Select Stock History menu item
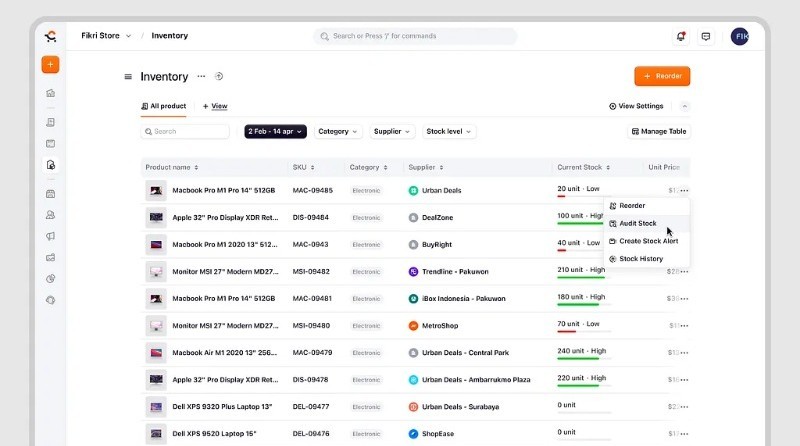 click(x=646, y=259)
